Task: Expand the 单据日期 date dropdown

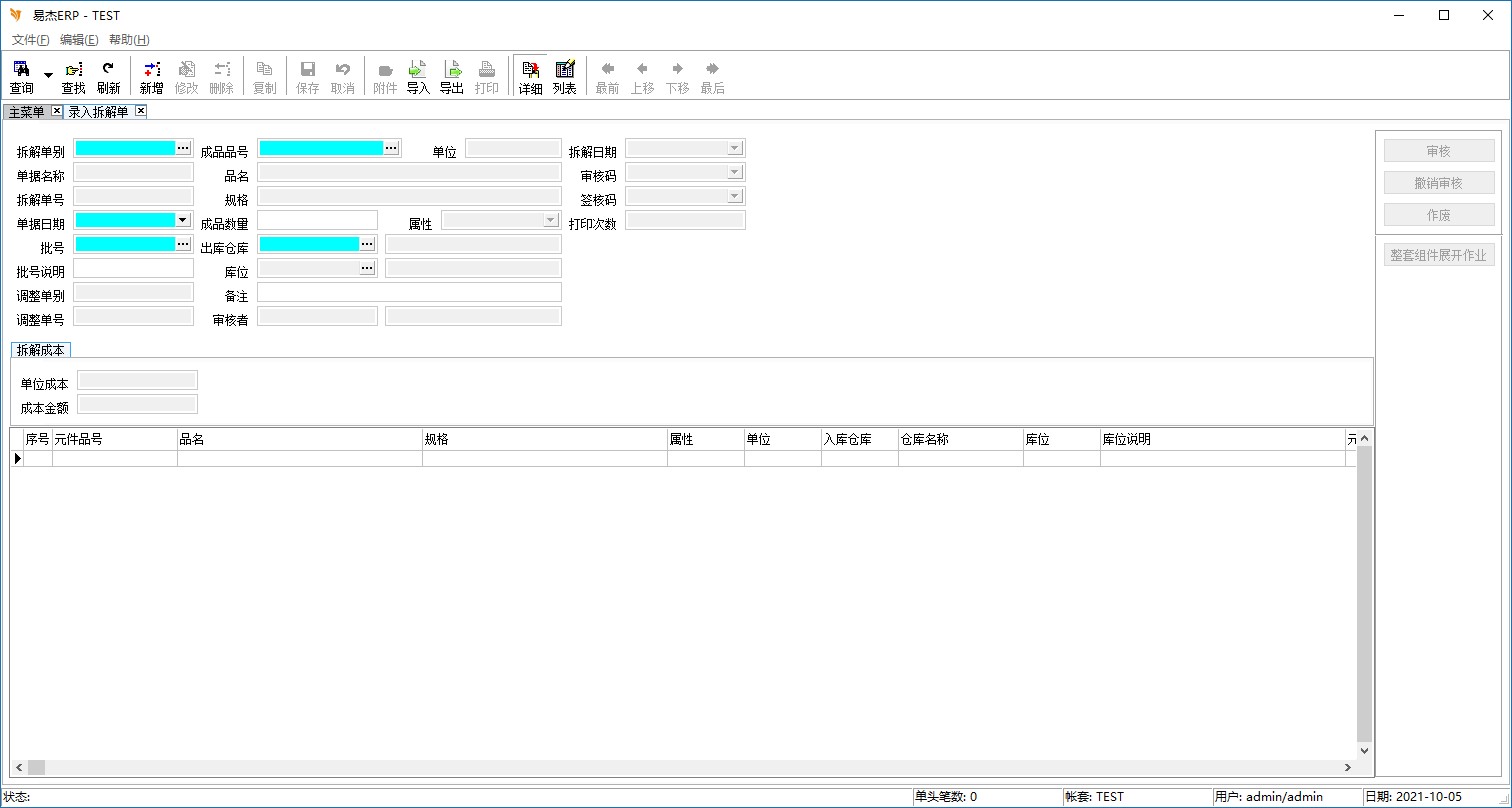Action: (x=183, y=220)
